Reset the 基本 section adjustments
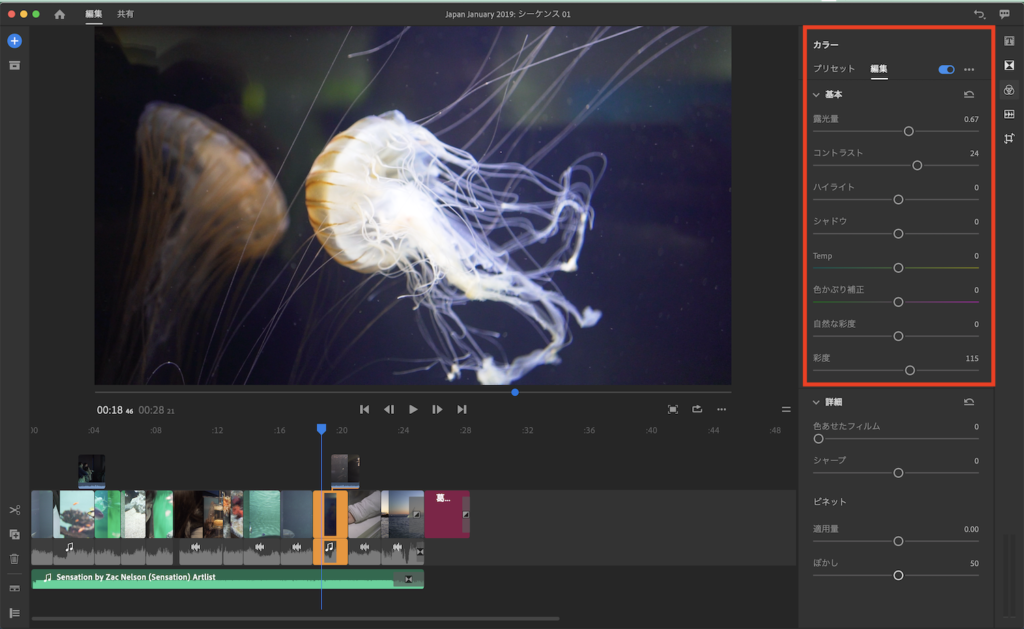This screenshot has width=1024, height=629. [x=969, y=94]
